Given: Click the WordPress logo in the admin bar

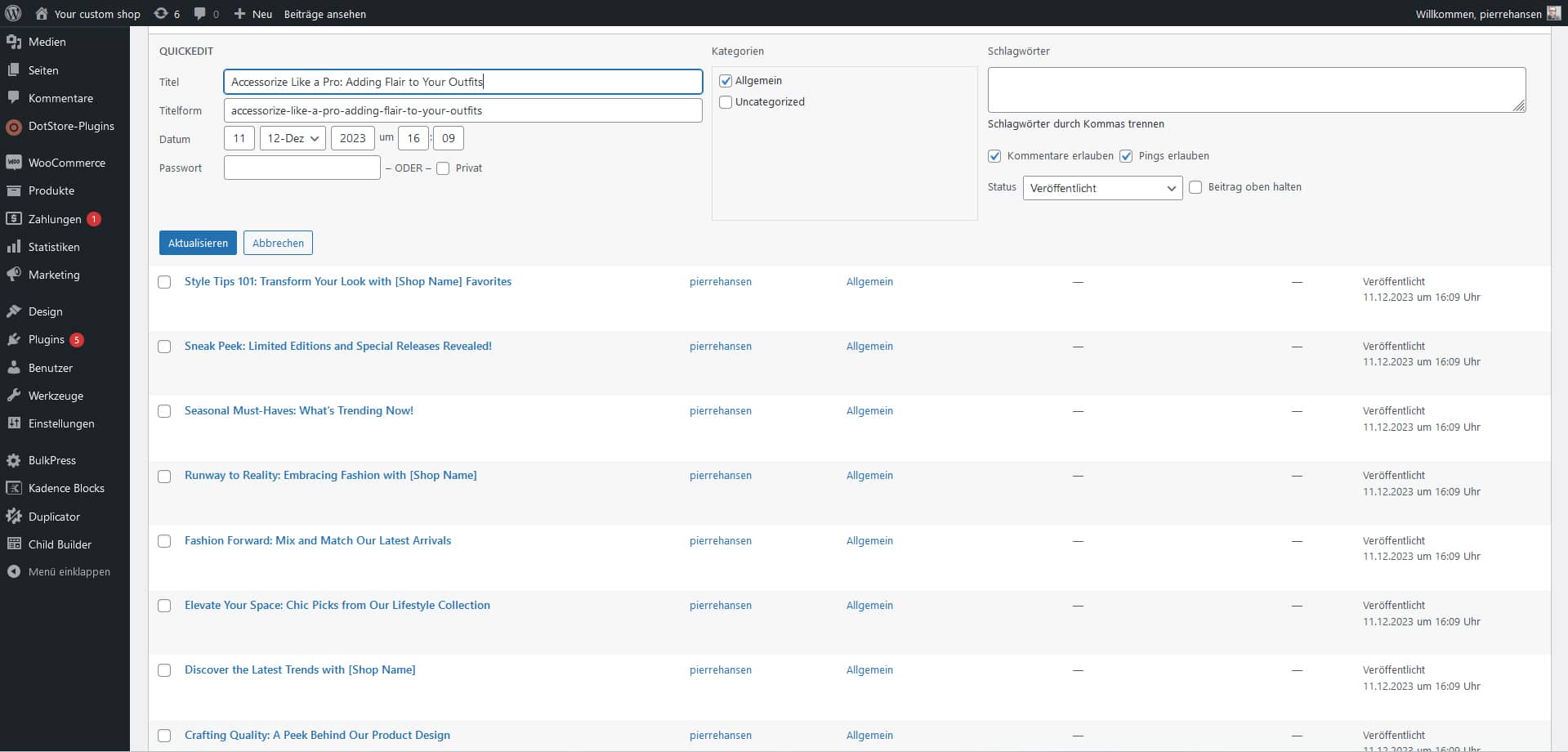Looking at the screenshot, I should (x=12, y=13).
